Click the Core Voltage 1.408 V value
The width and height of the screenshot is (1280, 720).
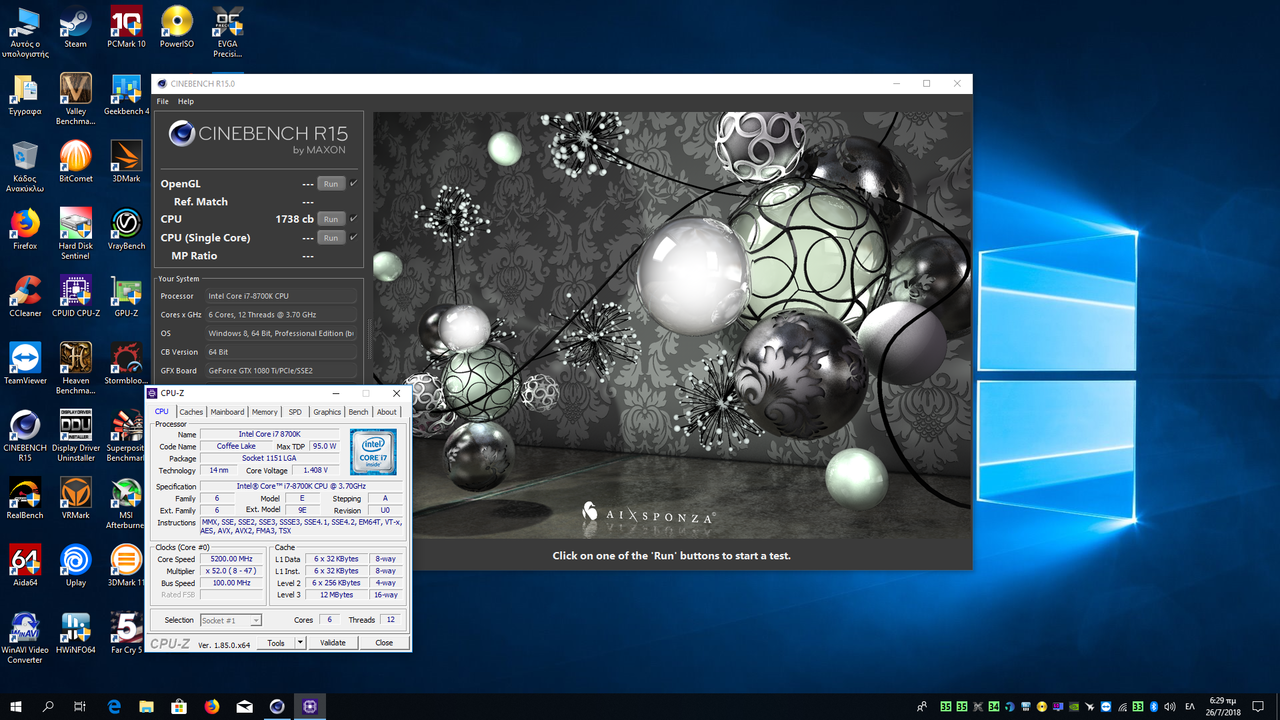(315, 470)
